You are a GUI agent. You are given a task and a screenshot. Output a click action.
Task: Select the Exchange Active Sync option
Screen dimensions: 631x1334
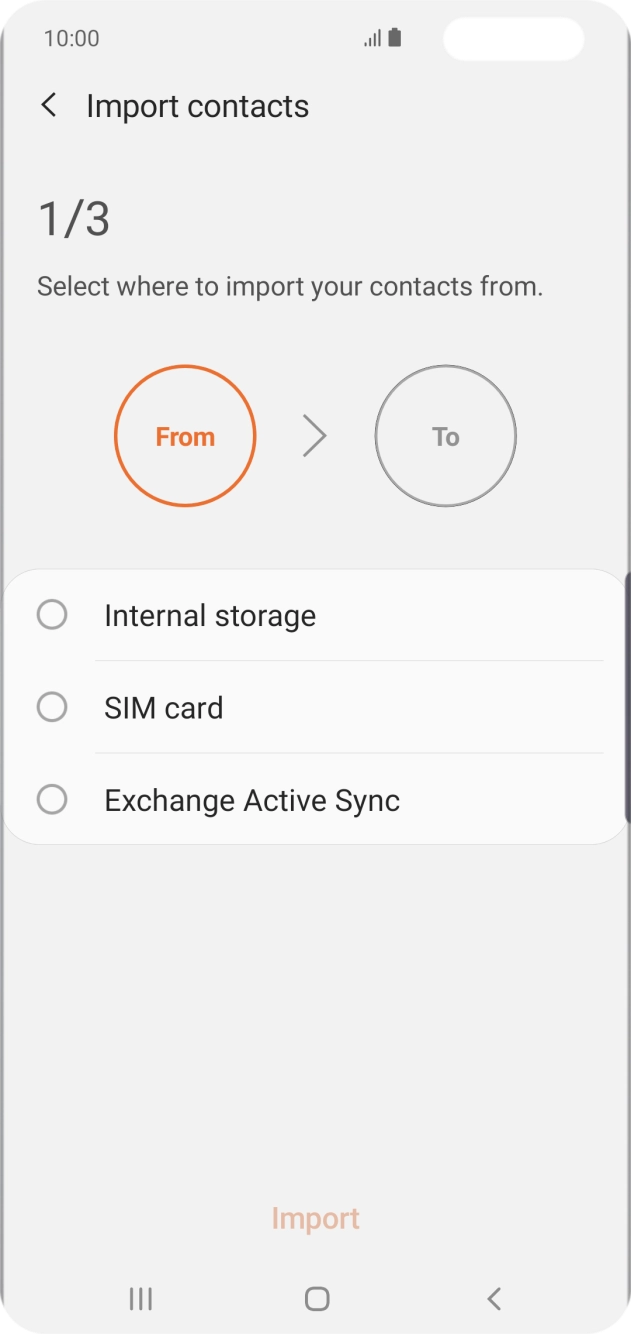[52, 799]
